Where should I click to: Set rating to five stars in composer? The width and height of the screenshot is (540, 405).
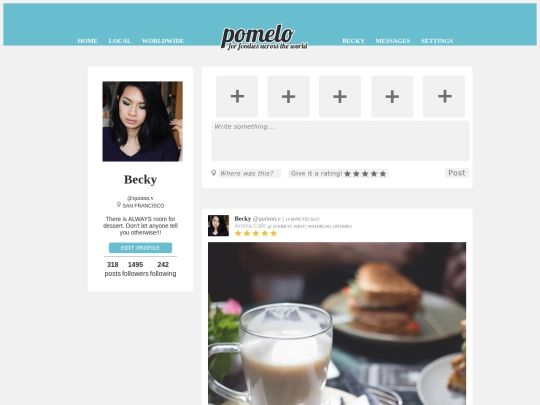point(383,174)
